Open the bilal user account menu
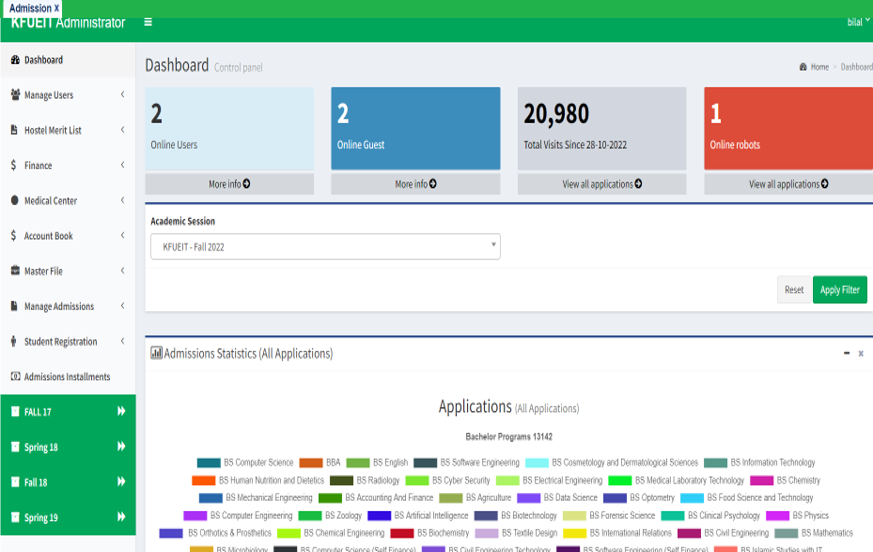 [x=858, y=22]
